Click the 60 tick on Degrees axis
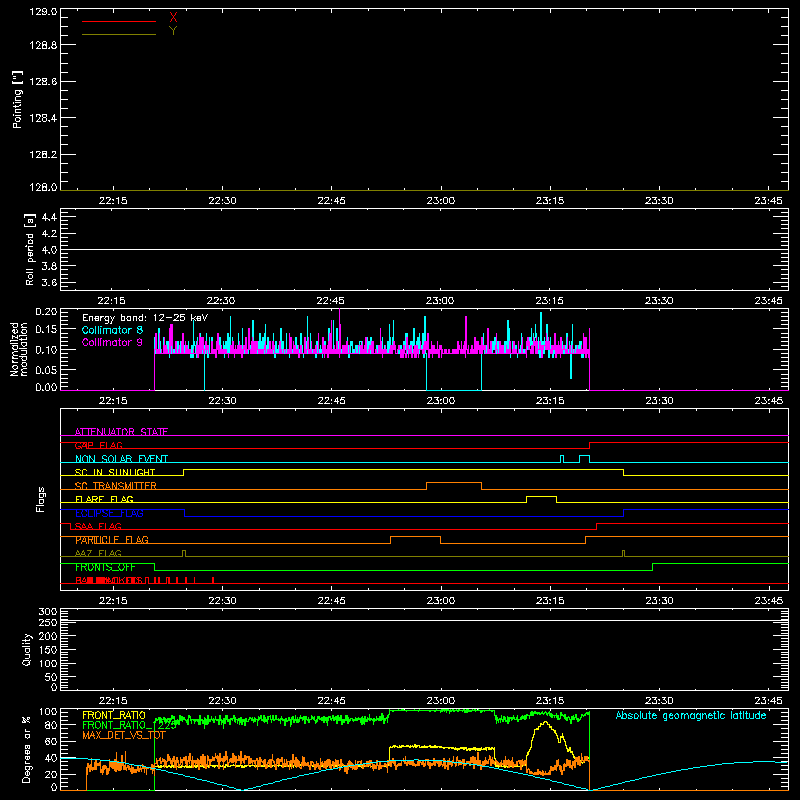Image resolution: width=800 pixels, height=800 pixels. point(51,741)
